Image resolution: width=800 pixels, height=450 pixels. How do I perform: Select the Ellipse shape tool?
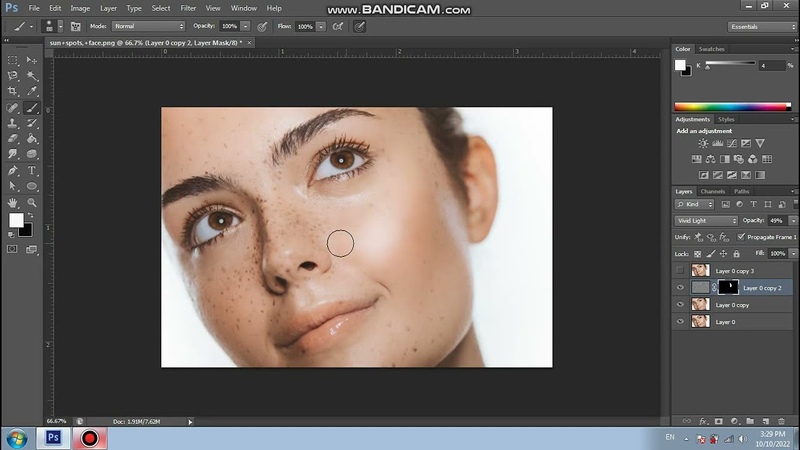click(x=32, y=186)
